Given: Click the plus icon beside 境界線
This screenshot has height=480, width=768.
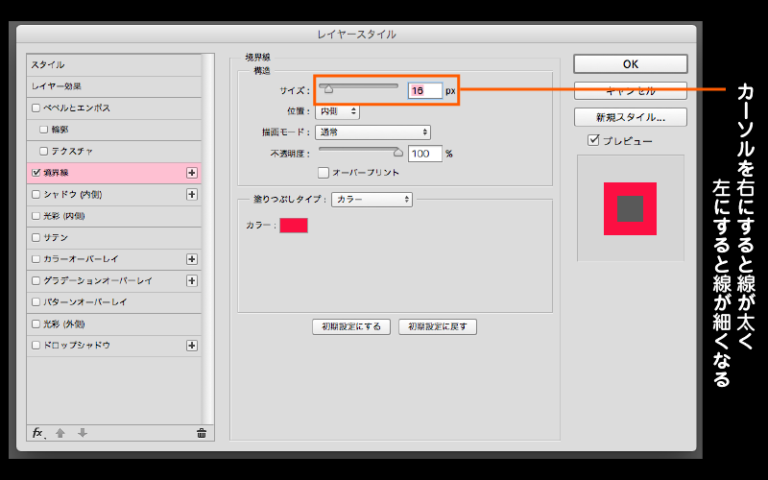Looking at the screenshot, I should (x=192, y=172).
